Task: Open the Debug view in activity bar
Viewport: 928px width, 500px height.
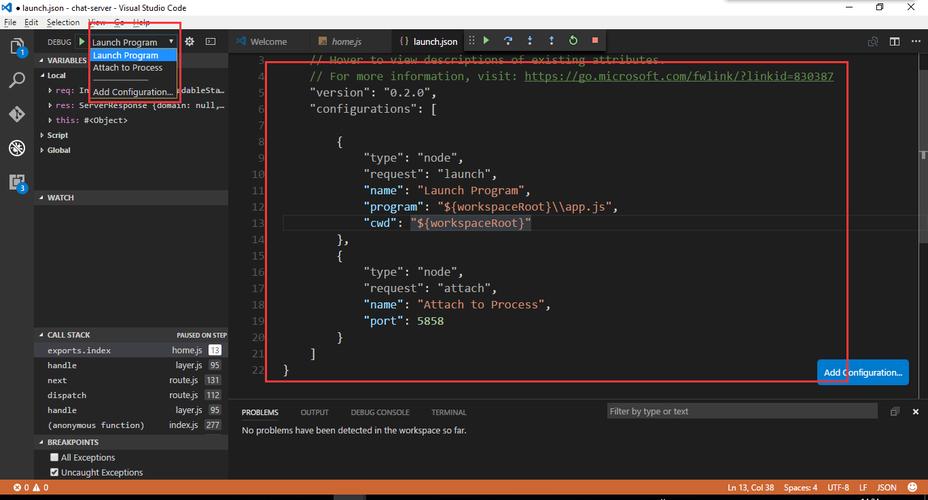Action: pos(17,148)
